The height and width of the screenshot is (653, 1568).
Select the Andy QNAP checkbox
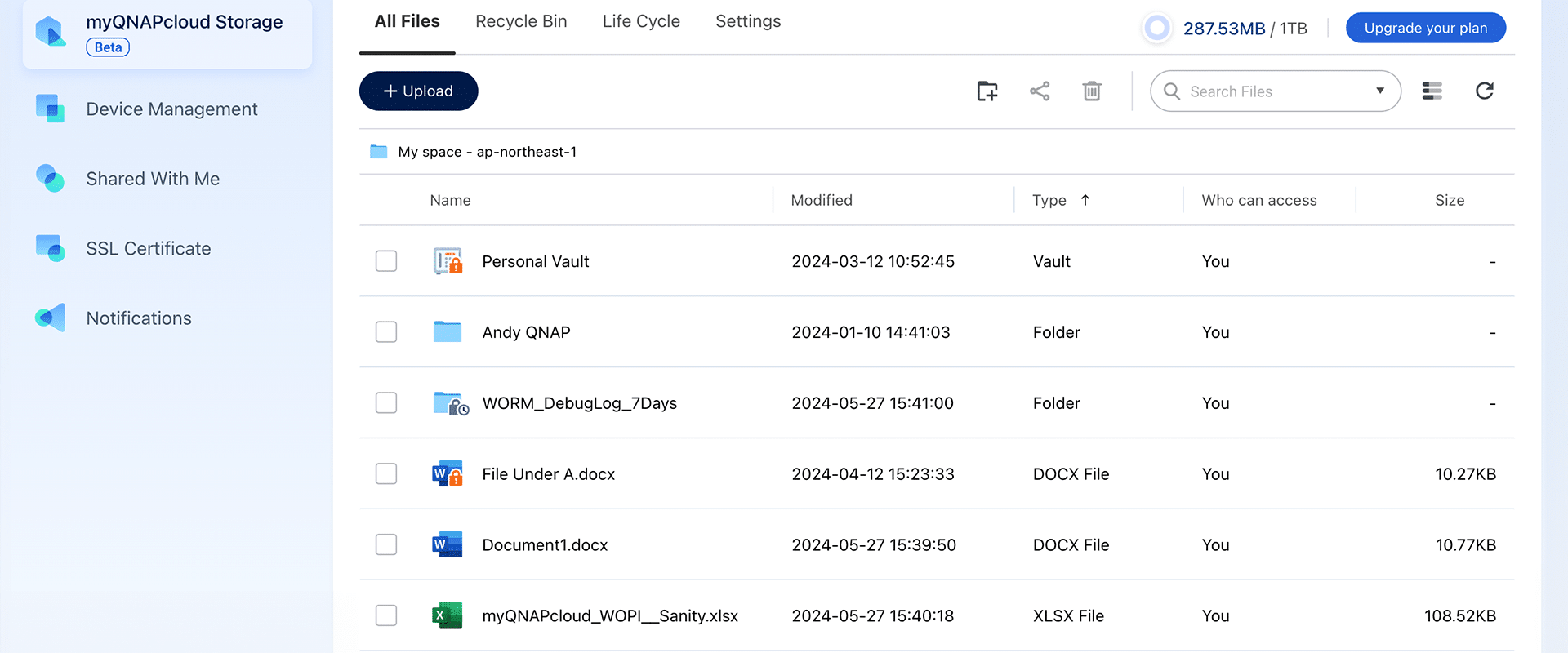pyautogui.click(x=386, y=332)
